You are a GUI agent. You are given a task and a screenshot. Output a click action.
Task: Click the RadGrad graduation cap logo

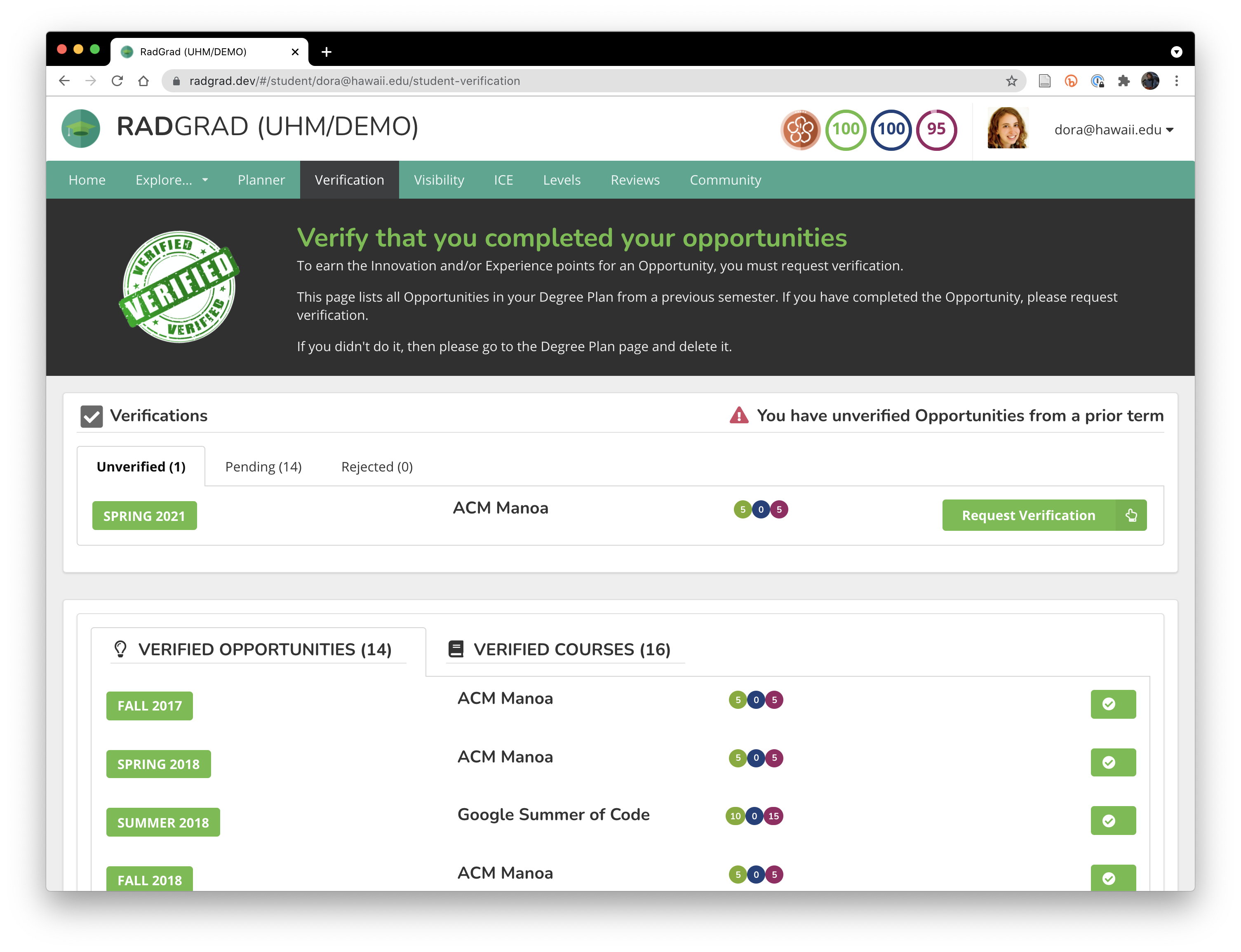click(x=80, y=129)
